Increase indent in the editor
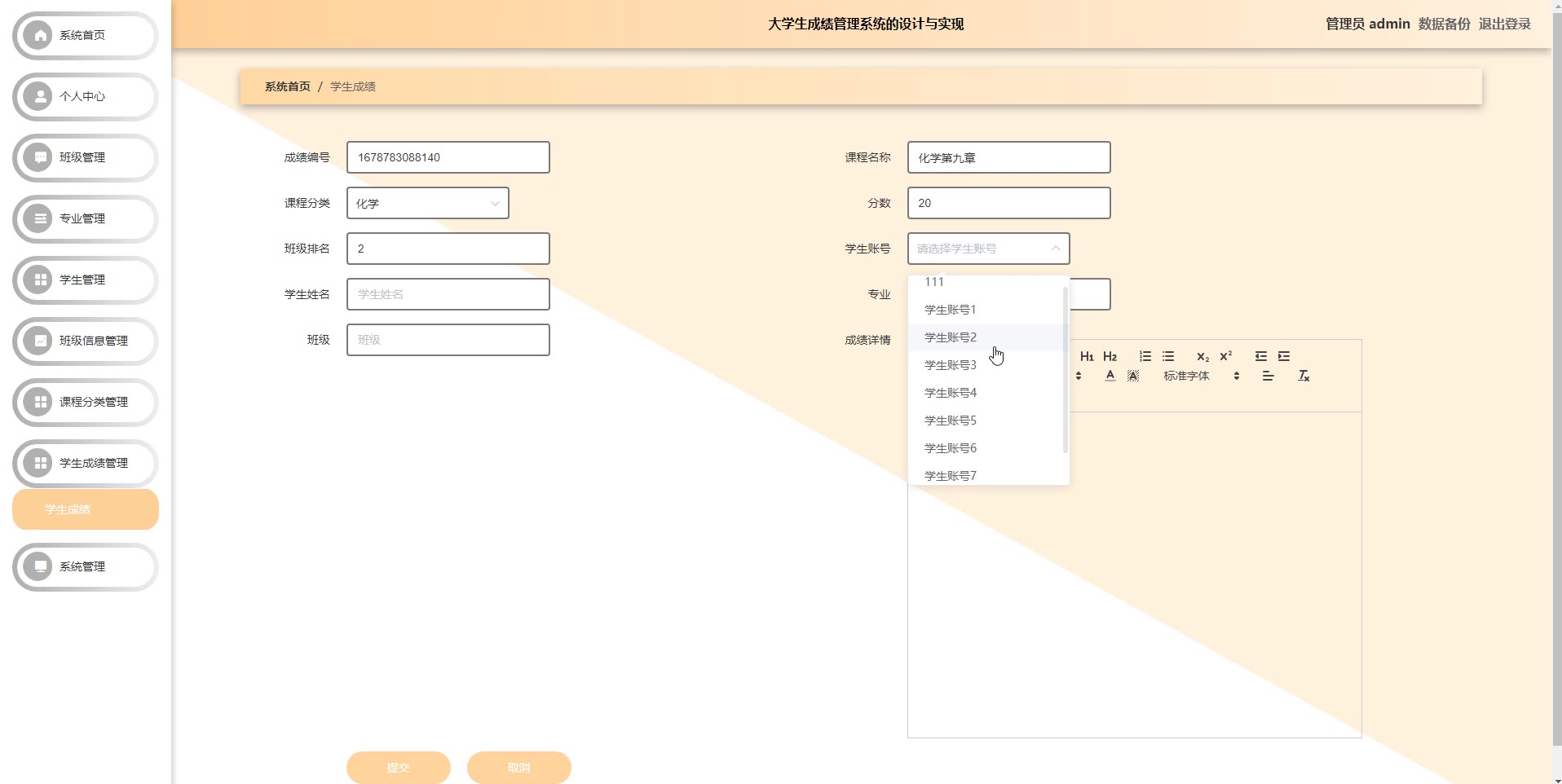Viewport: 1562px width, 784px height. [x=1284, y=356]
